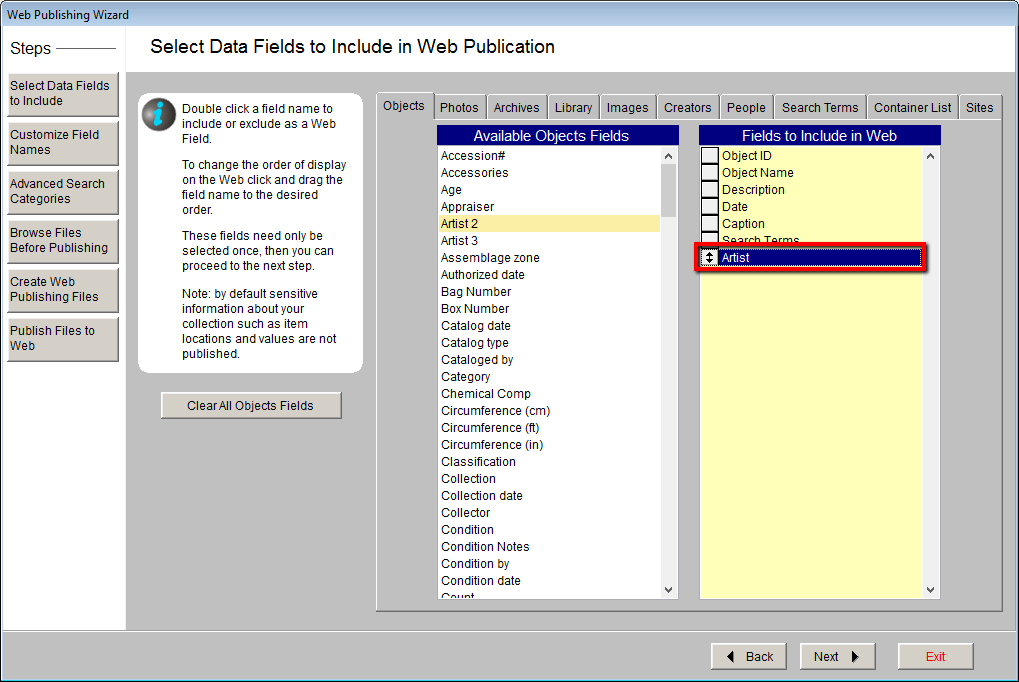Click up arrow of Fields to Include scrollbar

(931, 156)
